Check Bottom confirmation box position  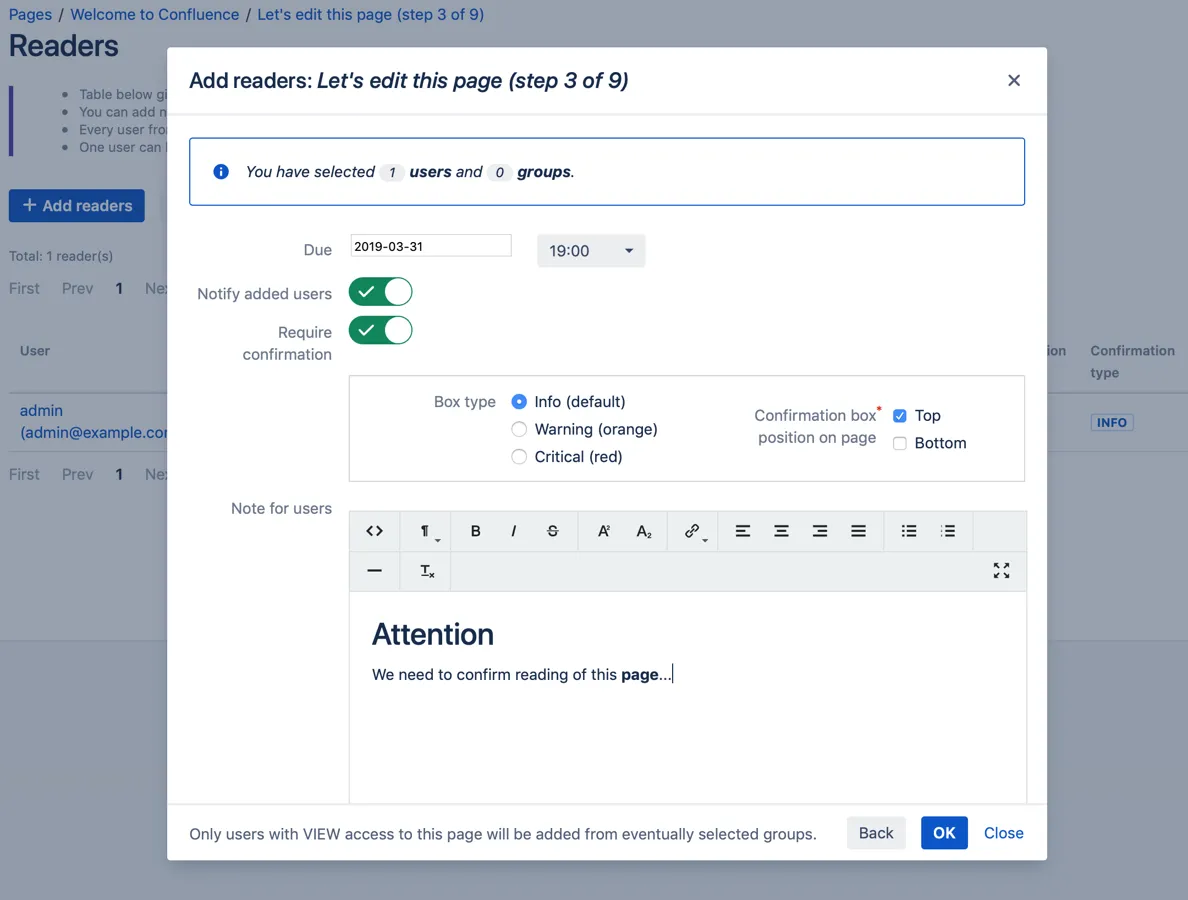(x=900, y=443)
